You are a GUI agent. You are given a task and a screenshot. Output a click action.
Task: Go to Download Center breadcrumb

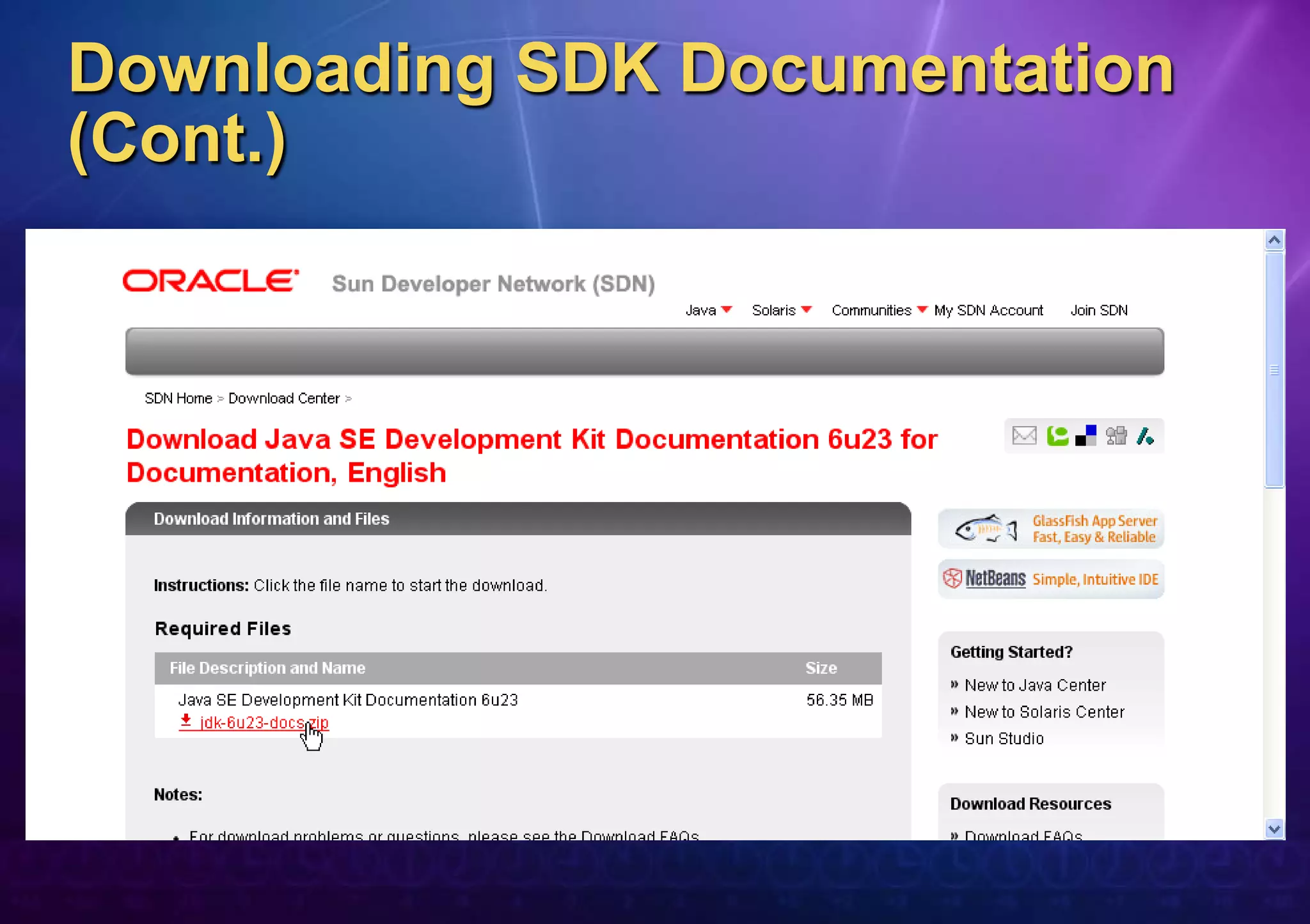pos(284,398)
